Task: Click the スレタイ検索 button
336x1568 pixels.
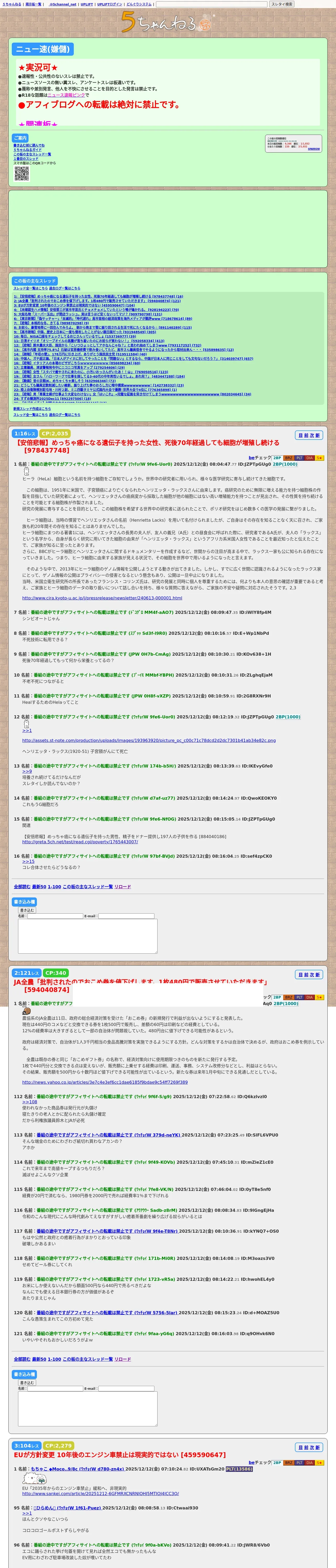Action: (282, 4)
